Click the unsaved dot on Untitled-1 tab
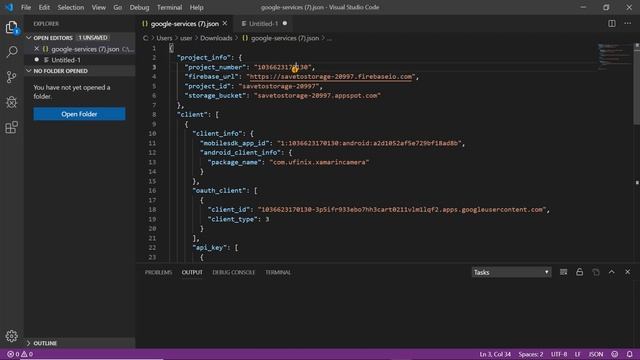 285,24
